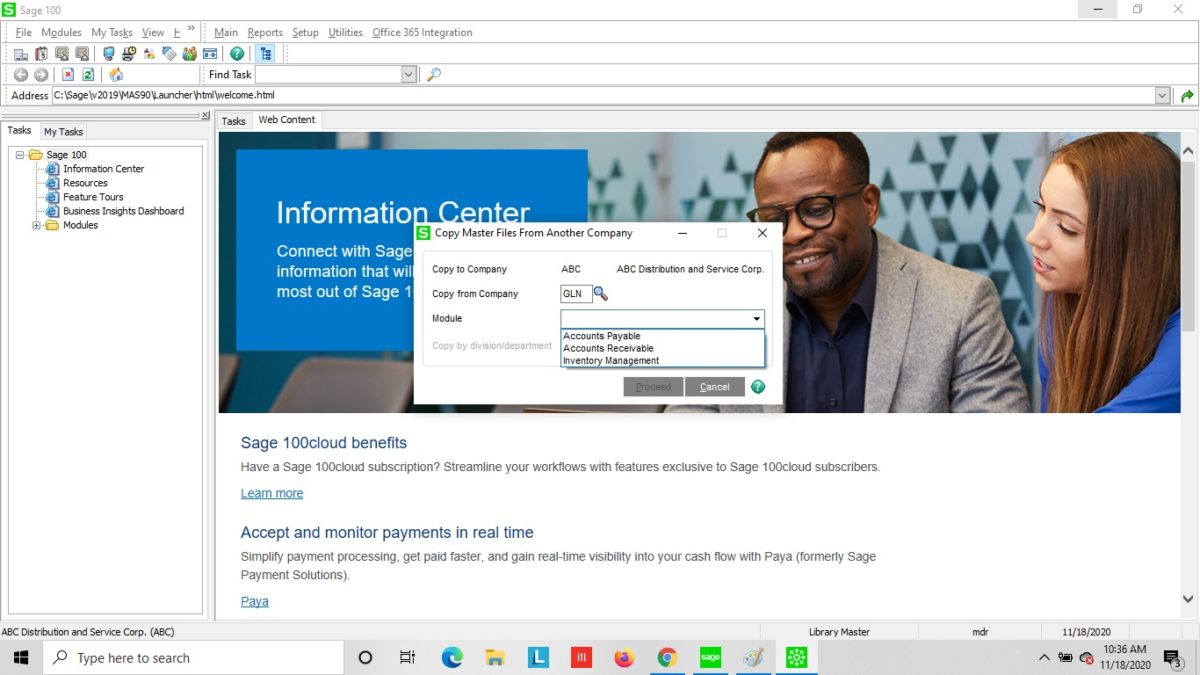The height and width of the screenshot is (675, 1200).
Task: Collapse the Sage 100 tree node
Action: click(x=21, y=154)
